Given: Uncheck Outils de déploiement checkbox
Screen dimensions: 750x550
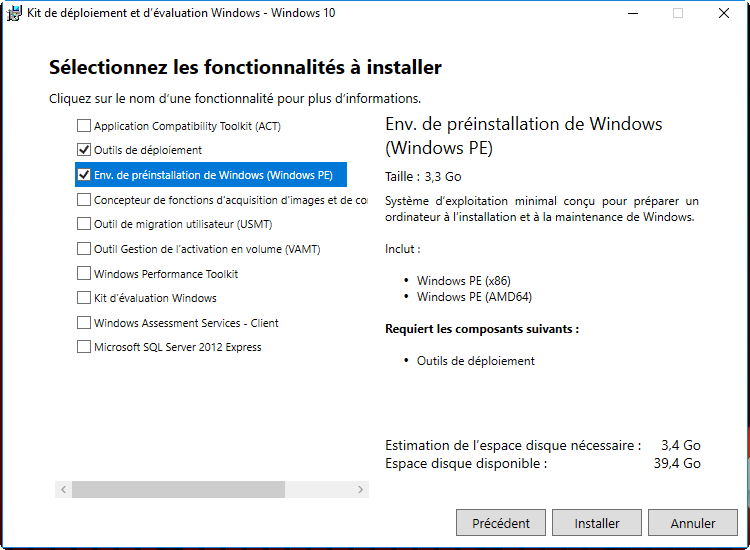Looking at the screenshot, I should [x=84, y=150].
